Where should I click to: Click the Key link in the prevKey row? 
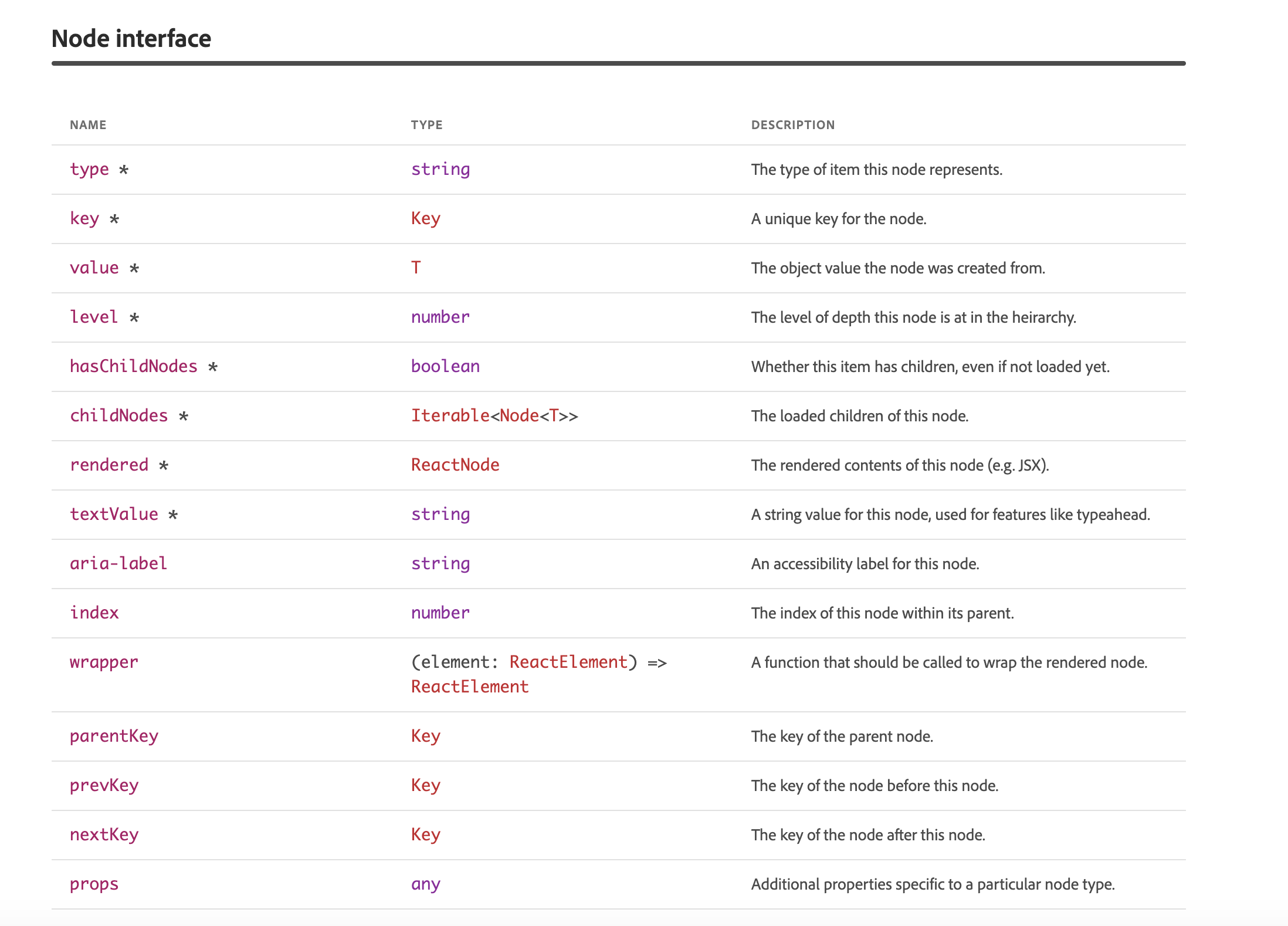pyautogui.click(x=425, y=785)
